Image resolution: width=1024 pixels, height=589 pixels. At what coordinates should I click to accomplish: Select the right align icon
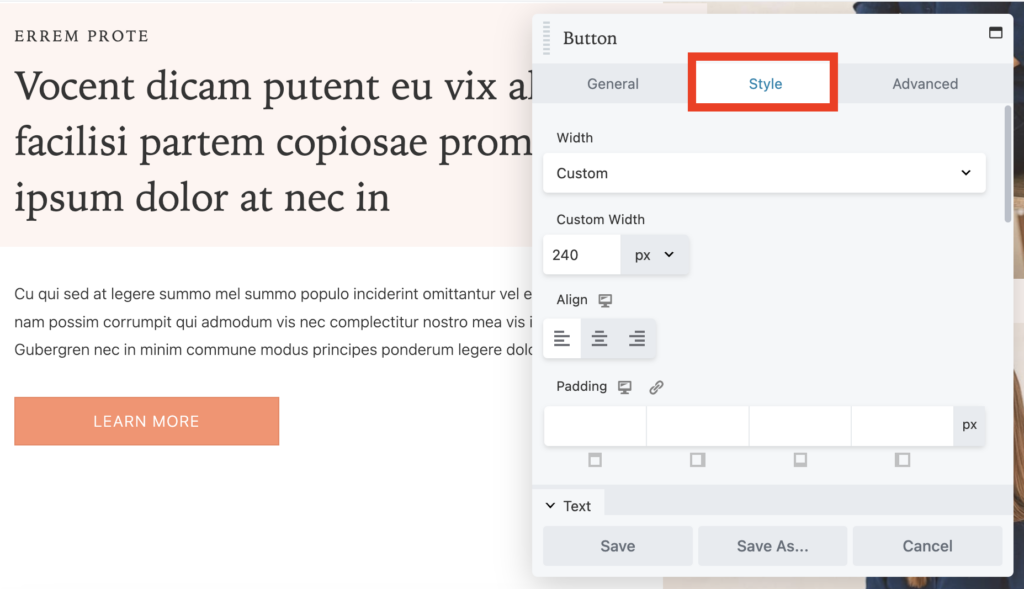(x=637, y=338)
